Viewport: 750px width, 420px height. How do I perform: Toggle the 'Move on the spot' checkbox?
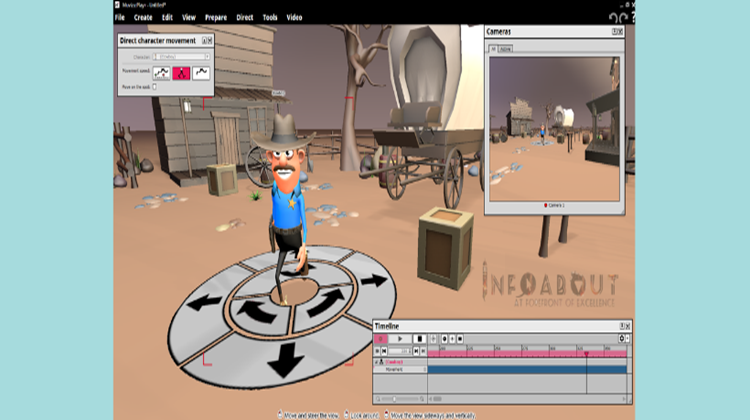pos(154,87)
